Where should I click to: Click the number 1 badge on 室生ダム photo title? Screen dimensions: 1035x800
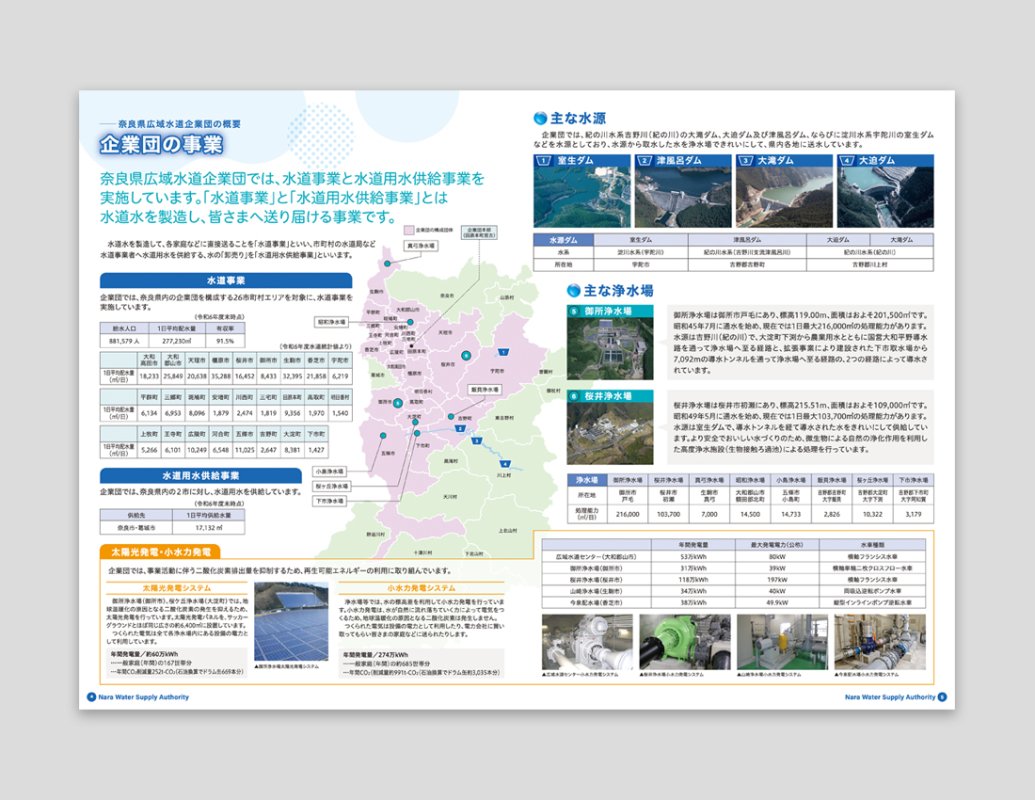tap(544, 160)
